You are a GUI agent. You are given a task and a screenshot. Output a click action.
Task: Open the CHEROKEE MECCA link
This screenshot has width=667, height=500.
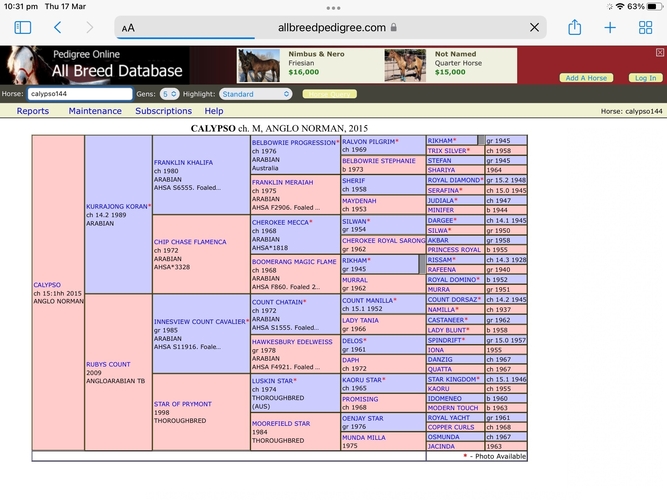point(280,222)
